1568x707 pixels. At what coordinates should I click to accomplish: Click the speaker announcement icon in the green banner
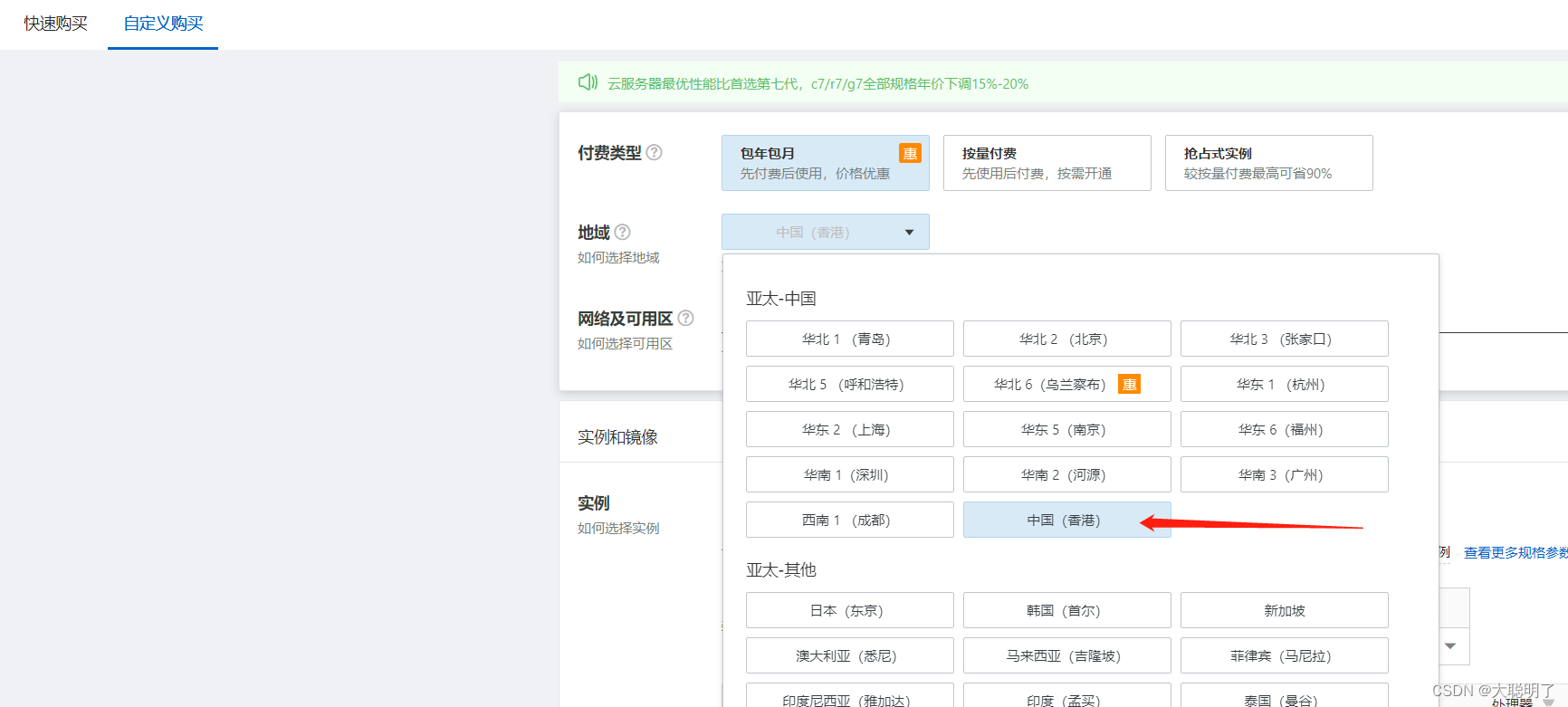[588, 82]
